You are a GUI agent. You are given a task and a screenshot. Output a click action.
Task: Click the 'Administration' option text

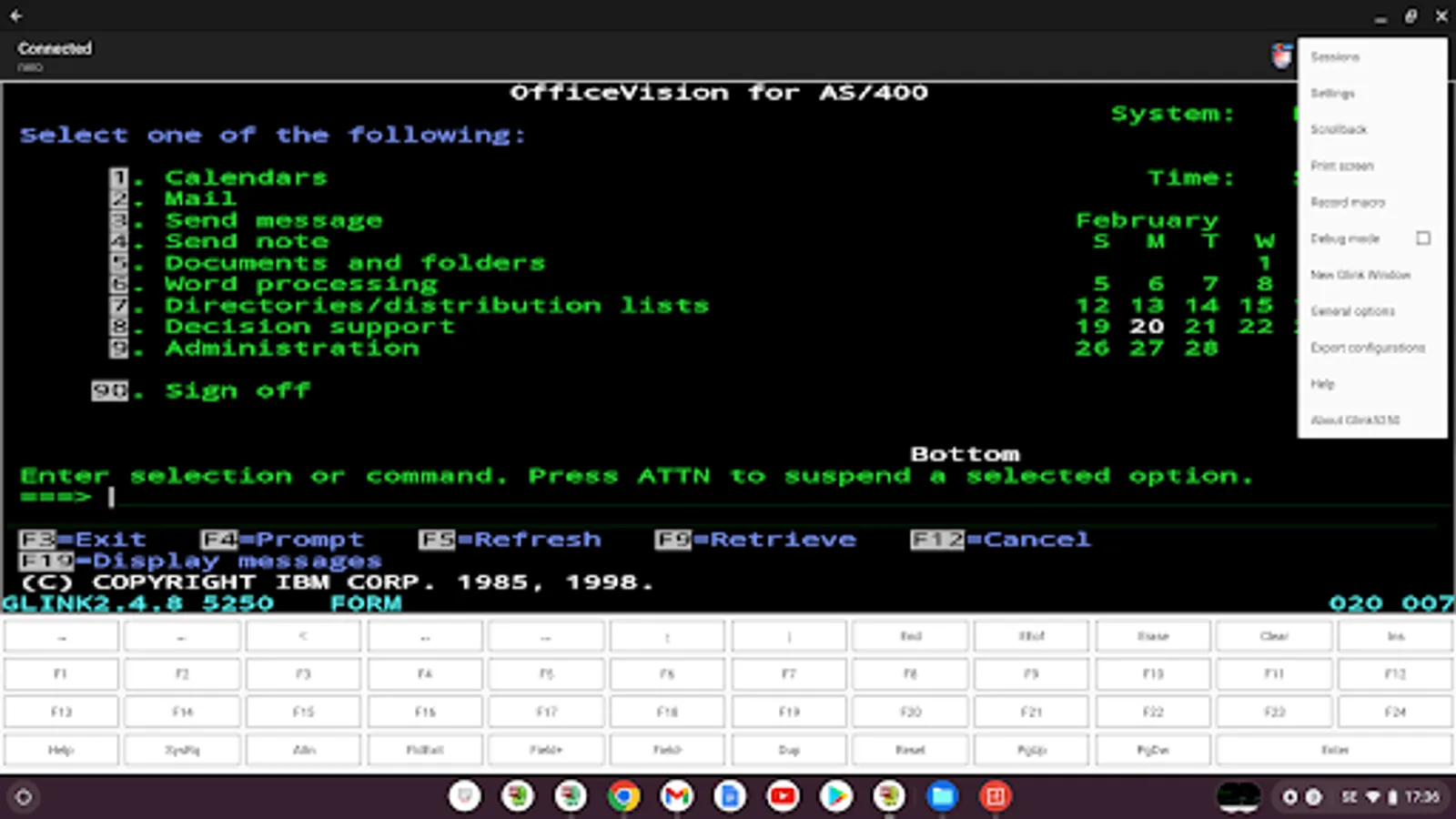point(291,348)
